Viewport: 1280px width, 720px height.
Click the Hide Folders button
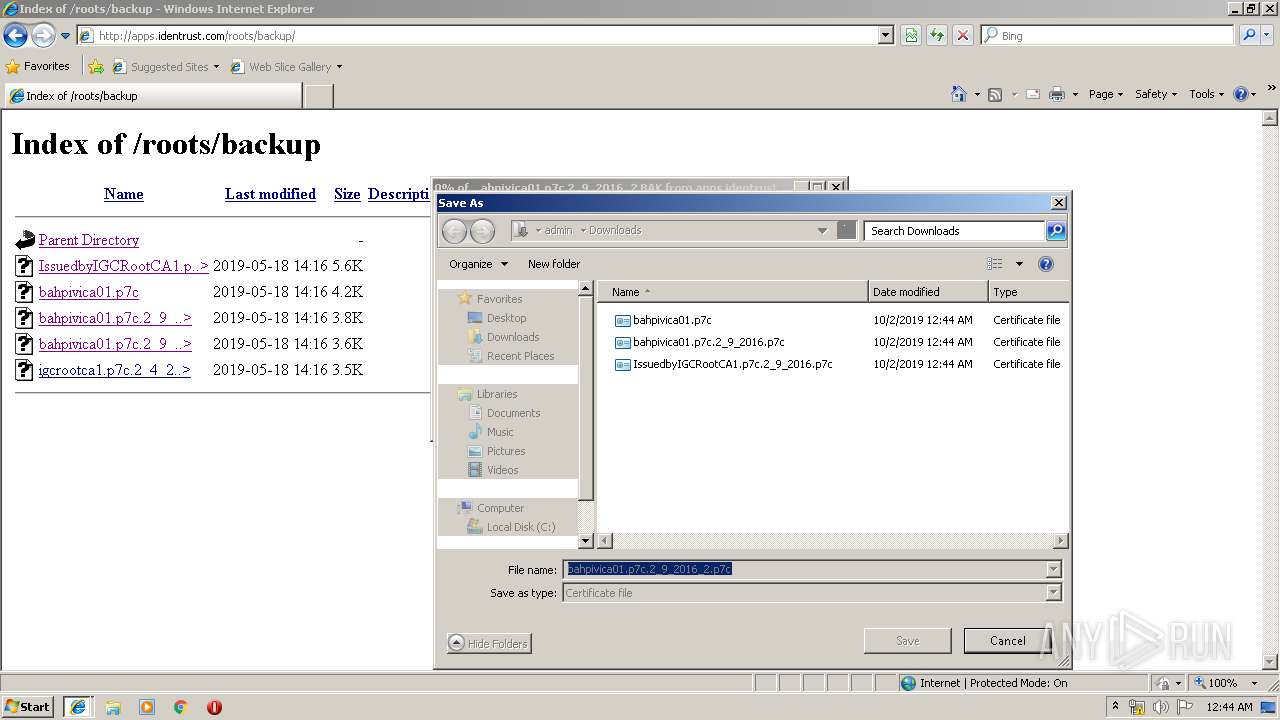(489, 643)
